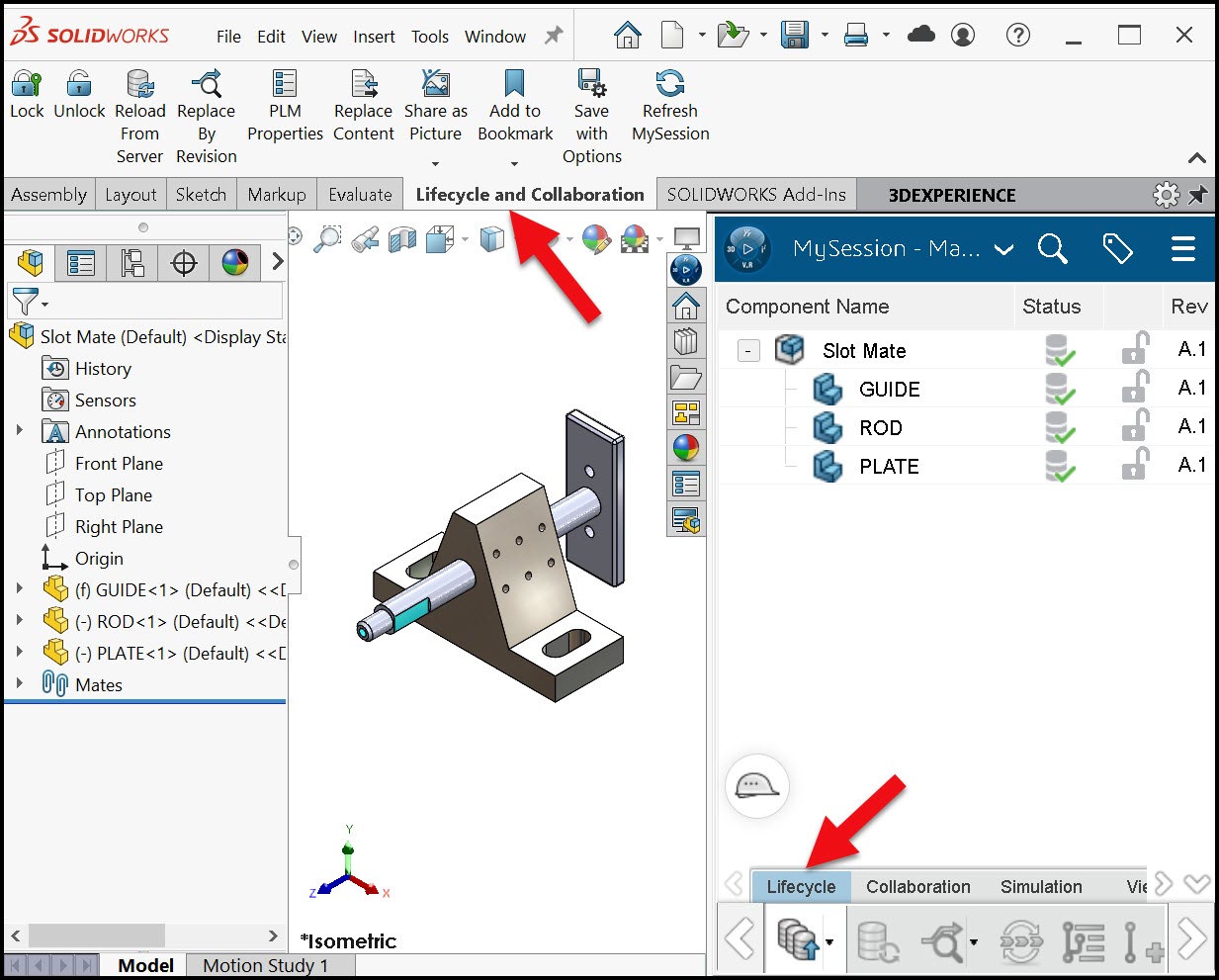Expand the Mates folder
Image resolution: width=1219 pixels, height=980 pixels.
tap(18, 684)
